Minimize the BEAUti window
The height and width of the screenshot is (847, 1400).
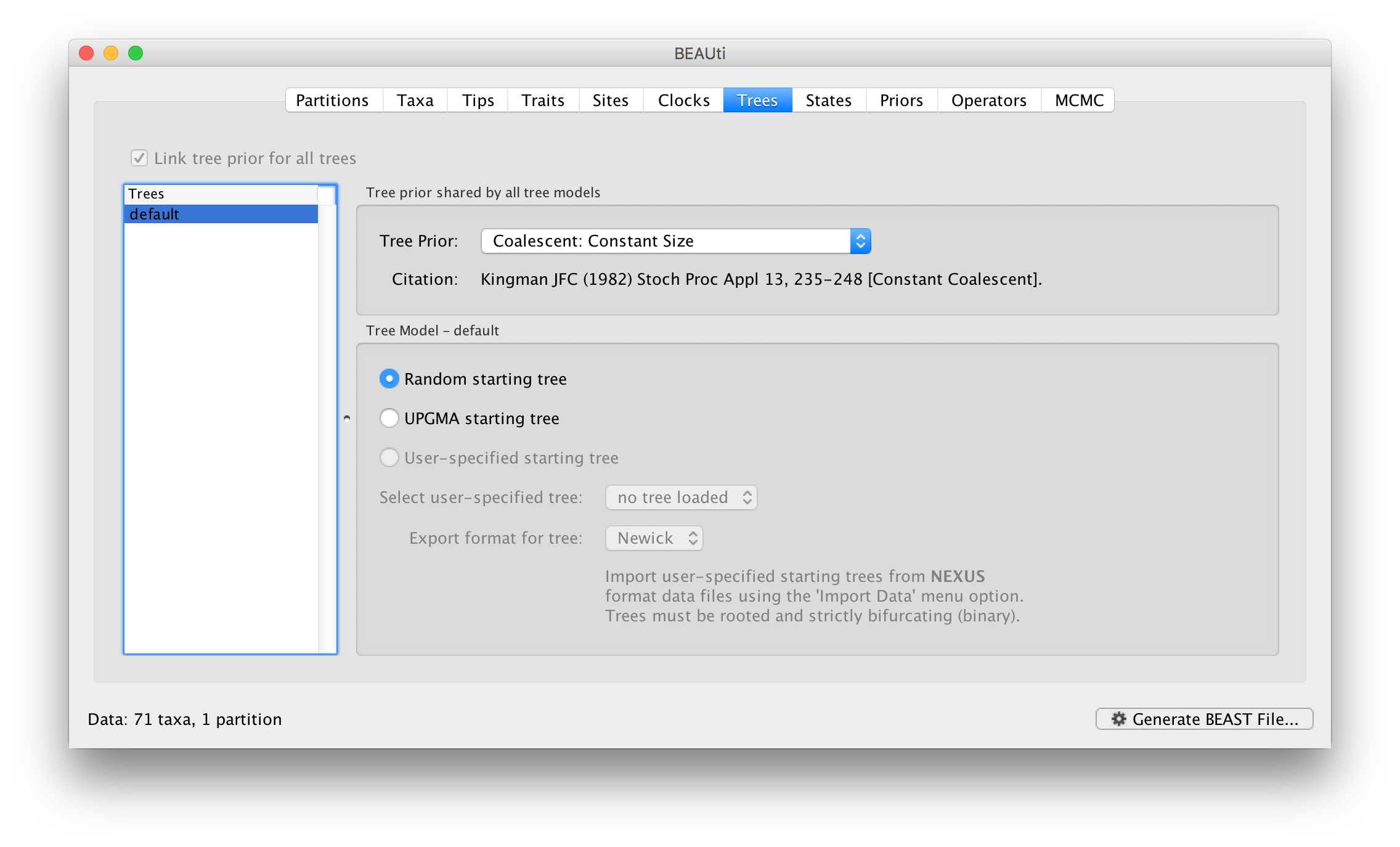111,53
